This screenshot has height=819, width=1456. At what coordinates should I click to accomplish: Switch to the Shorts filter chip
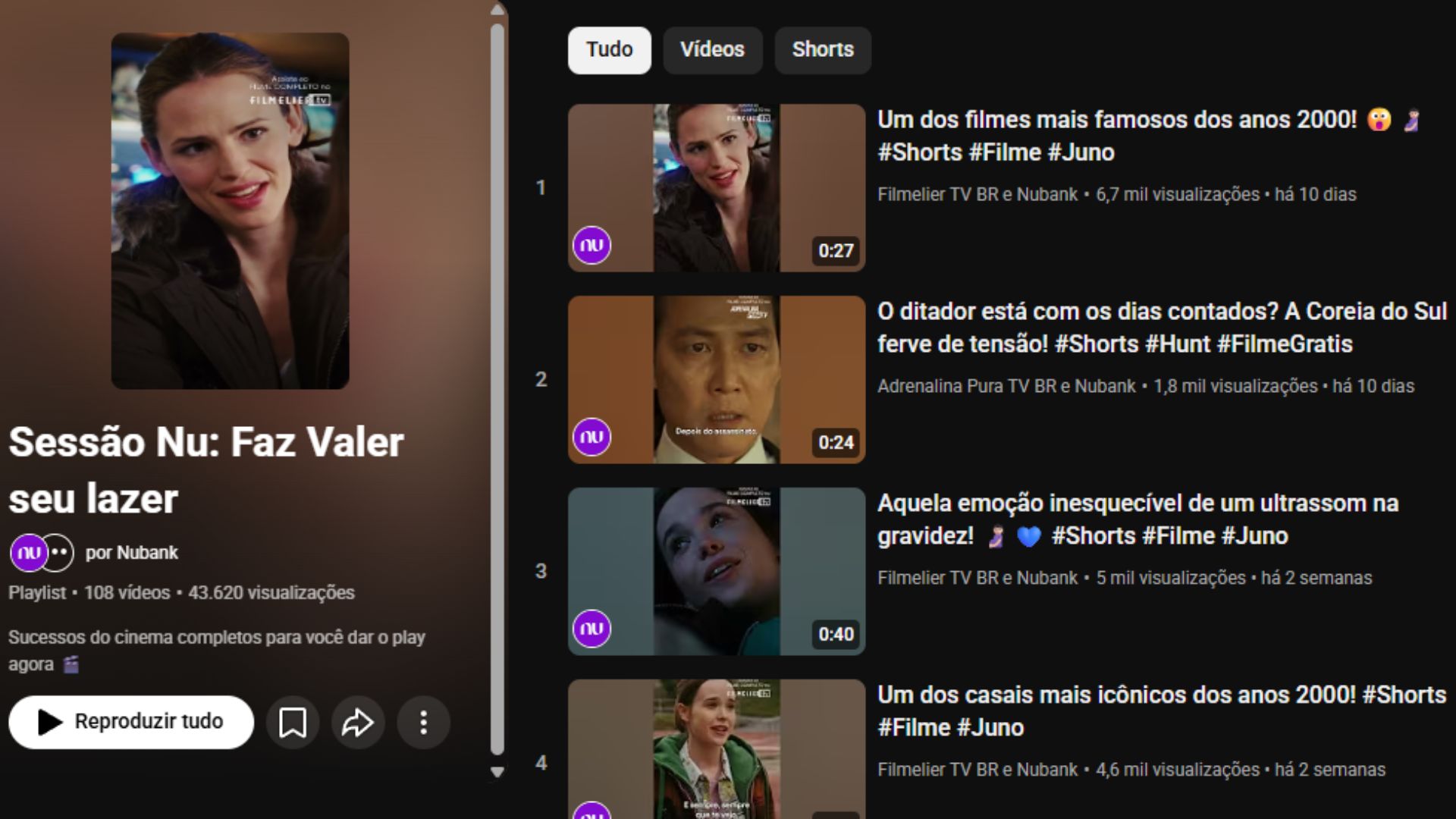point(823,50)
